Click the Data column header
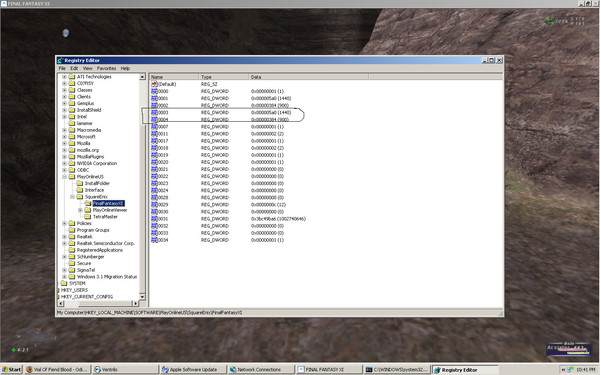 click(308, 77)
